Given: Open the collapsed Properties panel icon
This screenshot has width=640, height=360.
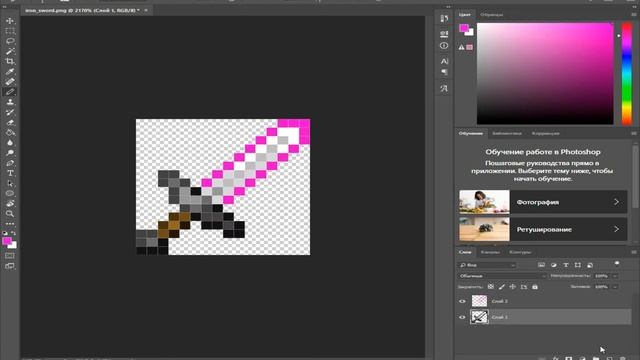Looking at the screenshot, I should [x=444, y=34].
